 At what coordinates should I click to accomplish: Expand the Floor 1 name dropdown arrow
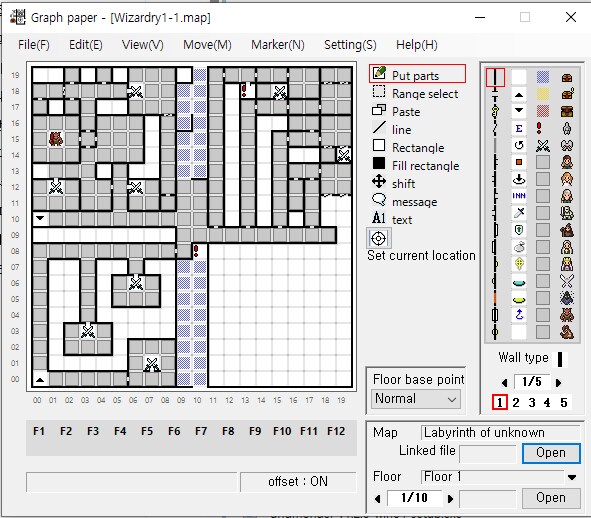[x=572, y=477]
